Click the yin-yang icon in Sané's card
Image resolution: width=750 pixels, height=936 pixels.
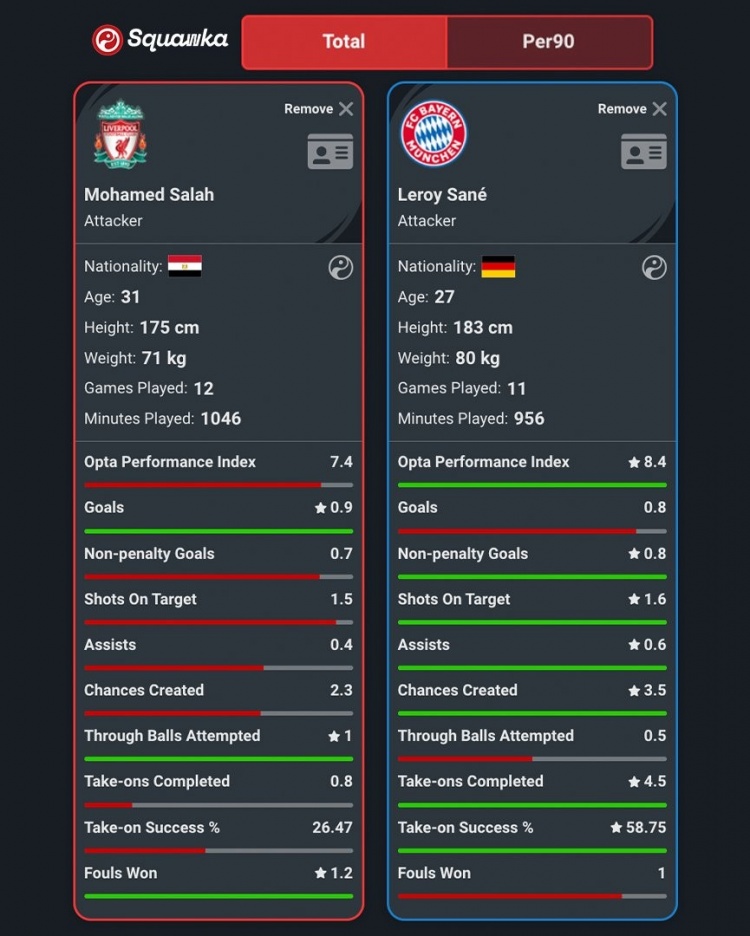coord(654,267)
